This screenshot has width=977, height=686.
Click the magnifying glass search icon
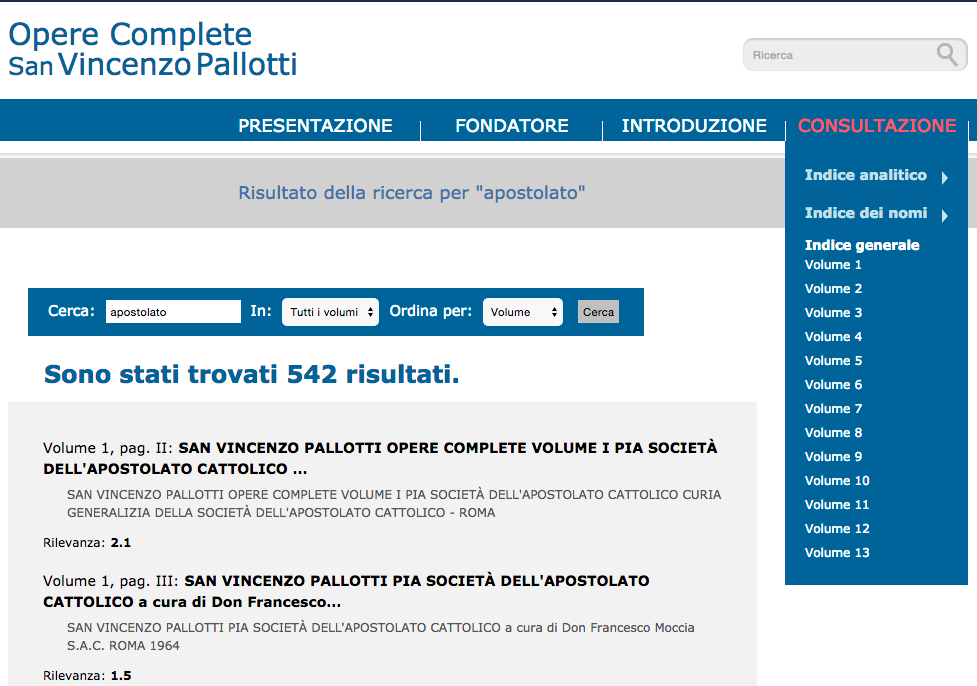(947, 55)
